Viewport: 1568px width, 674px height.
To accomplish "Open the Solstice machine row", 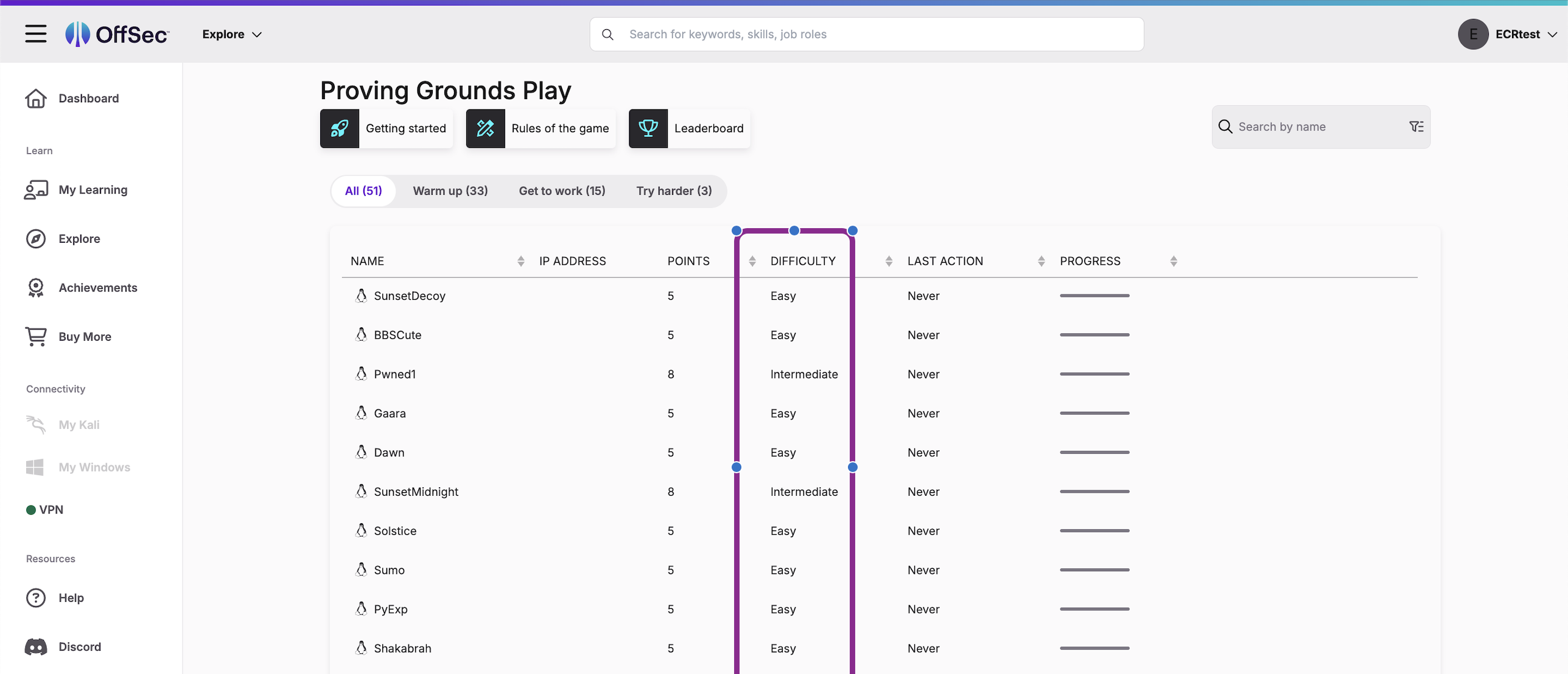I will pyautogui.click(x=880, y=530).
